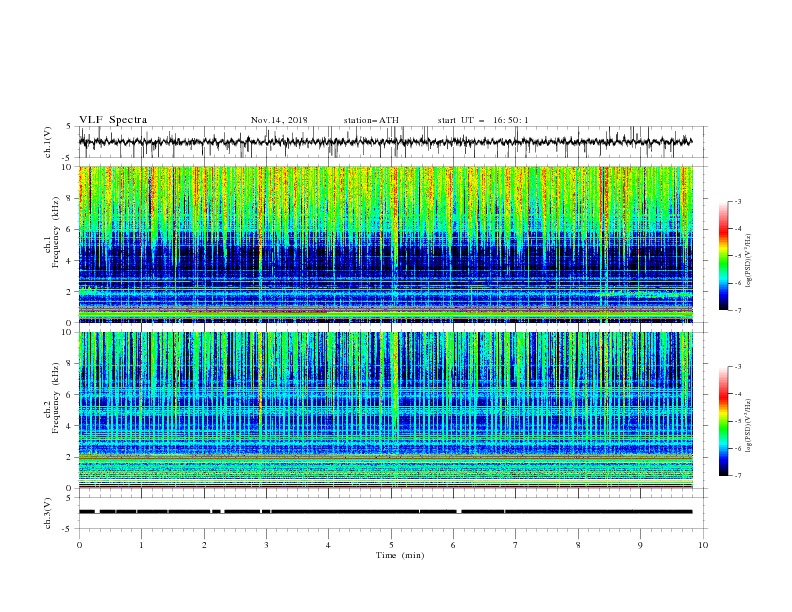Click the "6" frequency tick of the ch.2 spectrogram
The image size is (792, 612).
tap(70, 394)
